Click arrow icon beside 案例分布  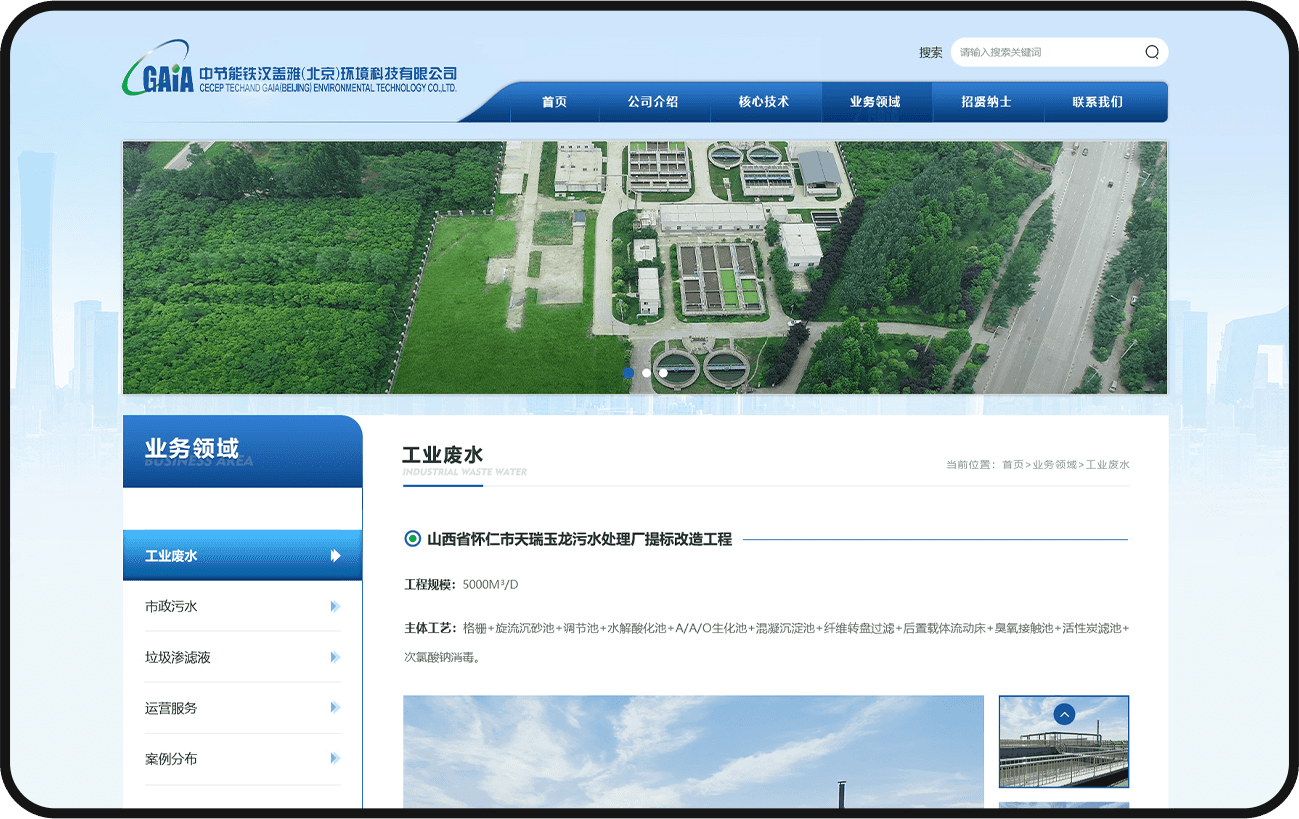335,759
